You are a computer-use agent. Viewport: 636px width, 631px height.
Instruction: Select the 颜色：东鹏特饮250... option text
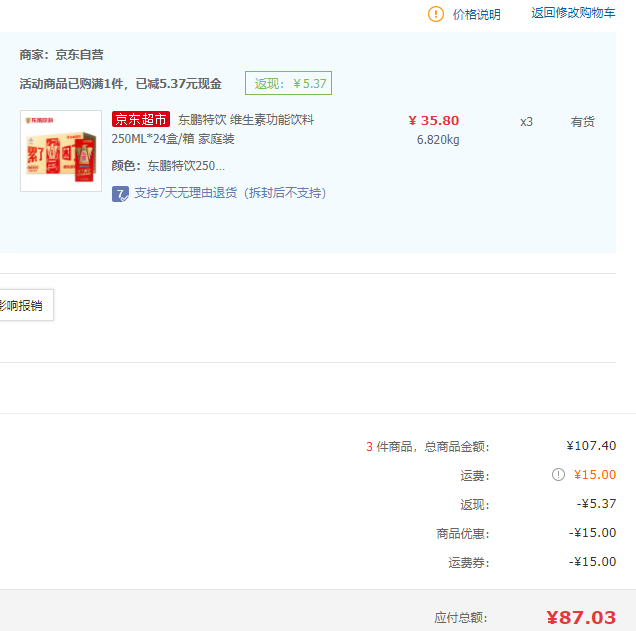(x=168, y=166)
